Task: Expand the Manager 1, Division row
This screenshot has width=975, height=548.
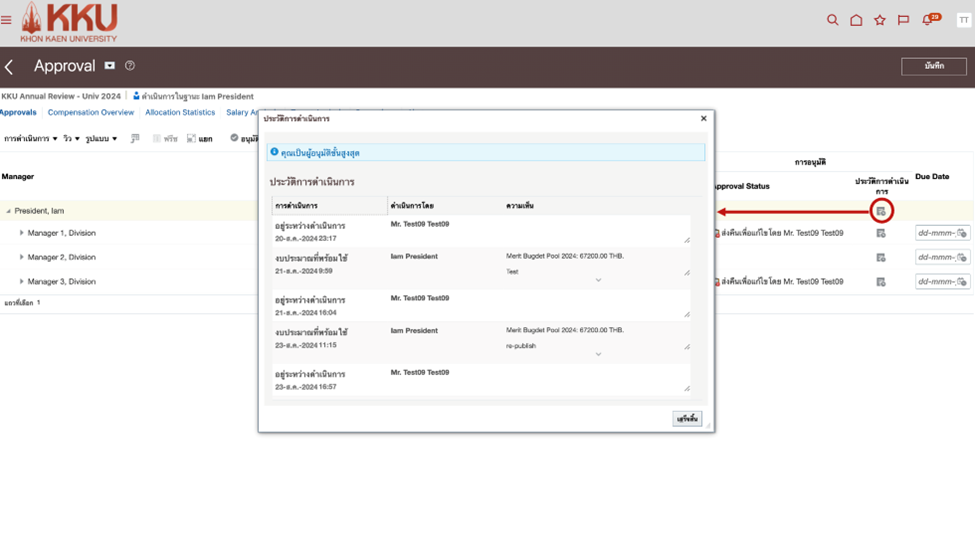Action: [22, 233]
